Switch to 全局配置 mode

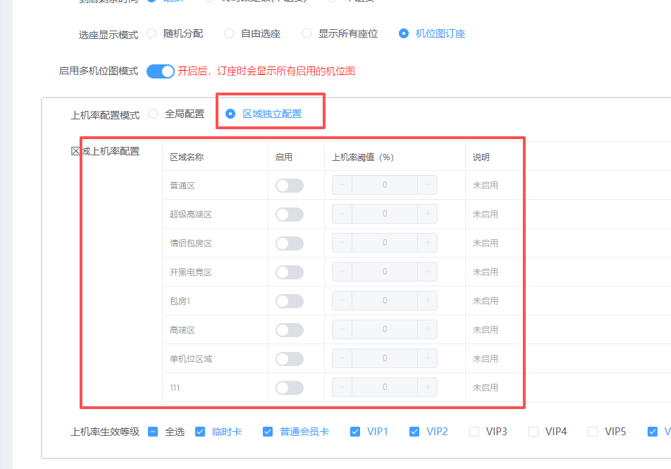pyautogui.click(x=153, y=114)
